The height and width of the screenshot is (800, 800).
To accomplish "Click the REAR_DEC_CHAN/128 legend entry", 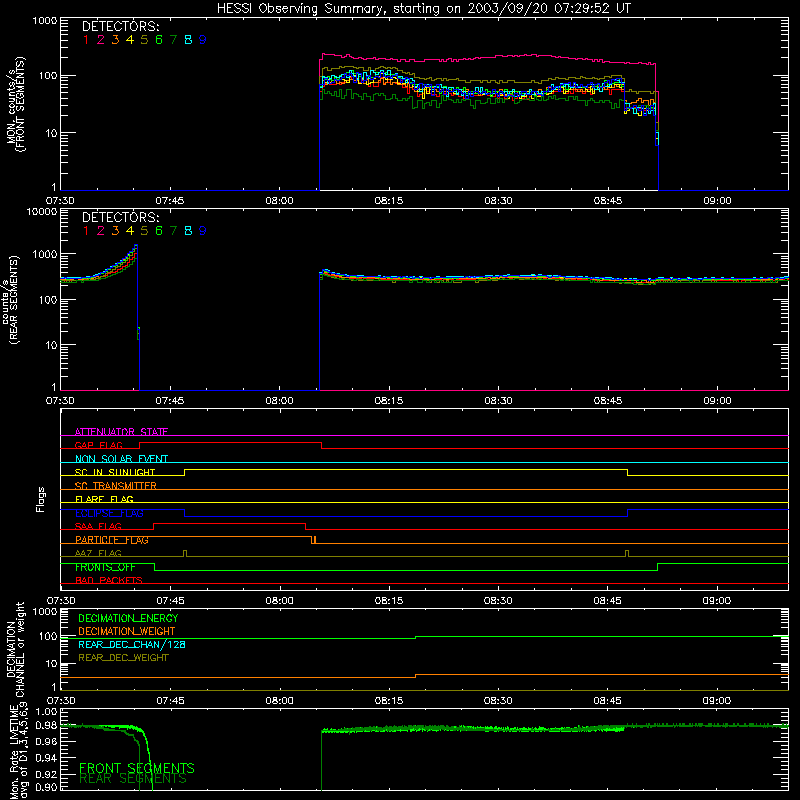I will click(132, 645).
